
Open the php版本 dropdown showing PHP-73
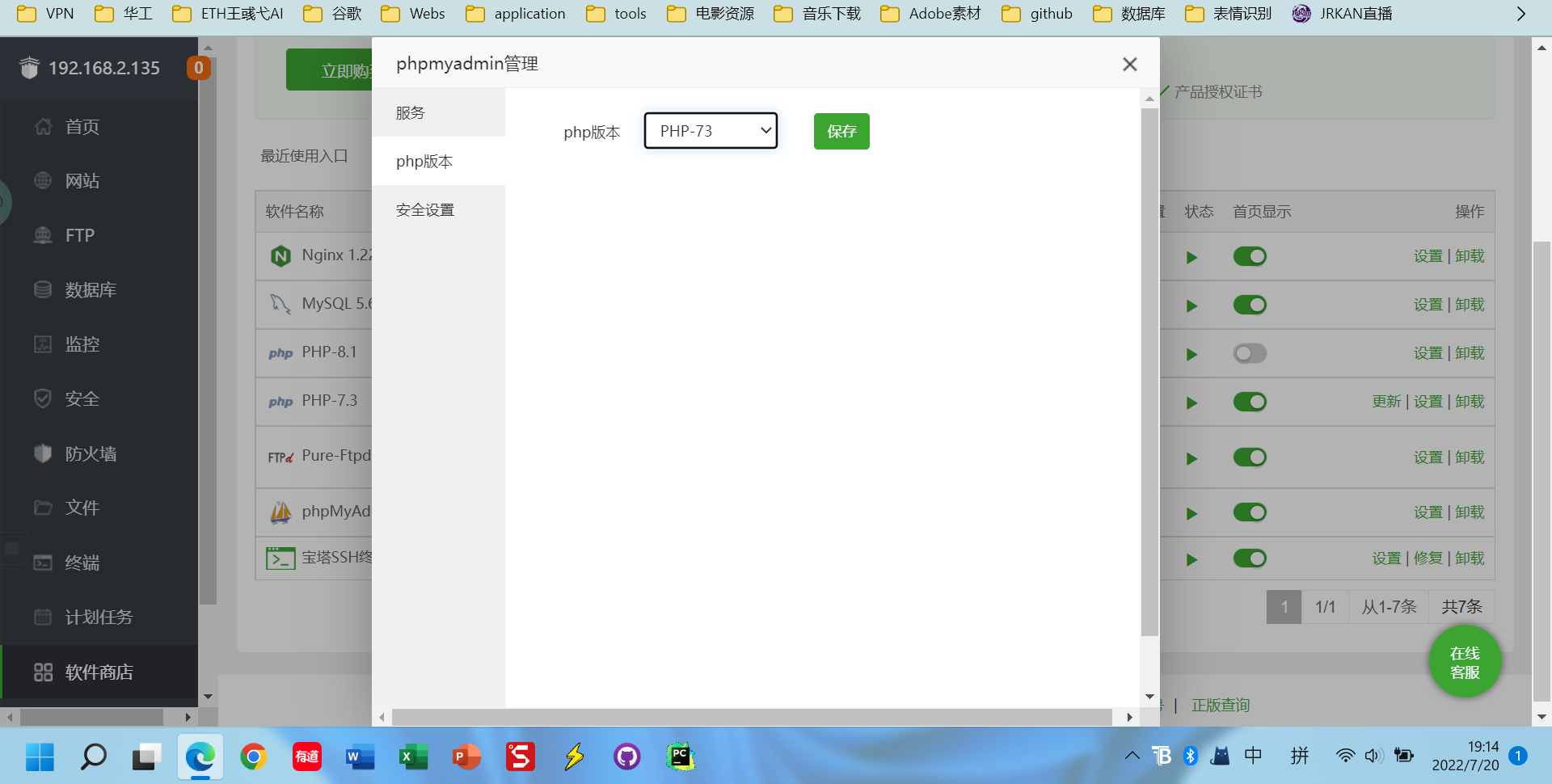(710, 130)
